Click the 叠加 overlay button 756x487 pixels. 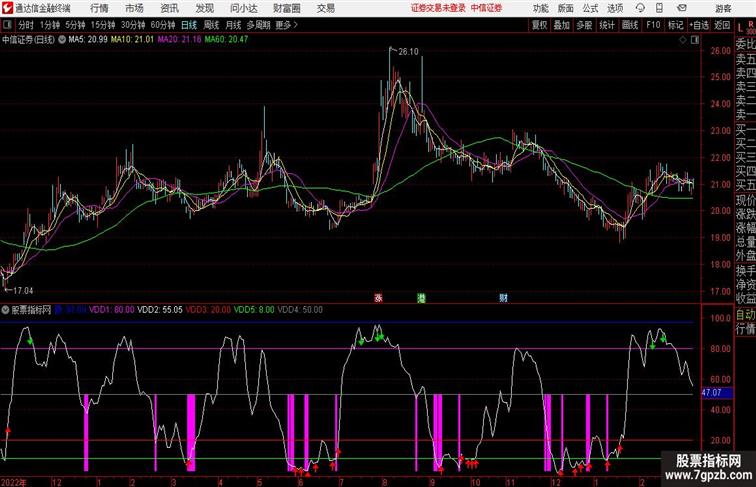(562, 25)
